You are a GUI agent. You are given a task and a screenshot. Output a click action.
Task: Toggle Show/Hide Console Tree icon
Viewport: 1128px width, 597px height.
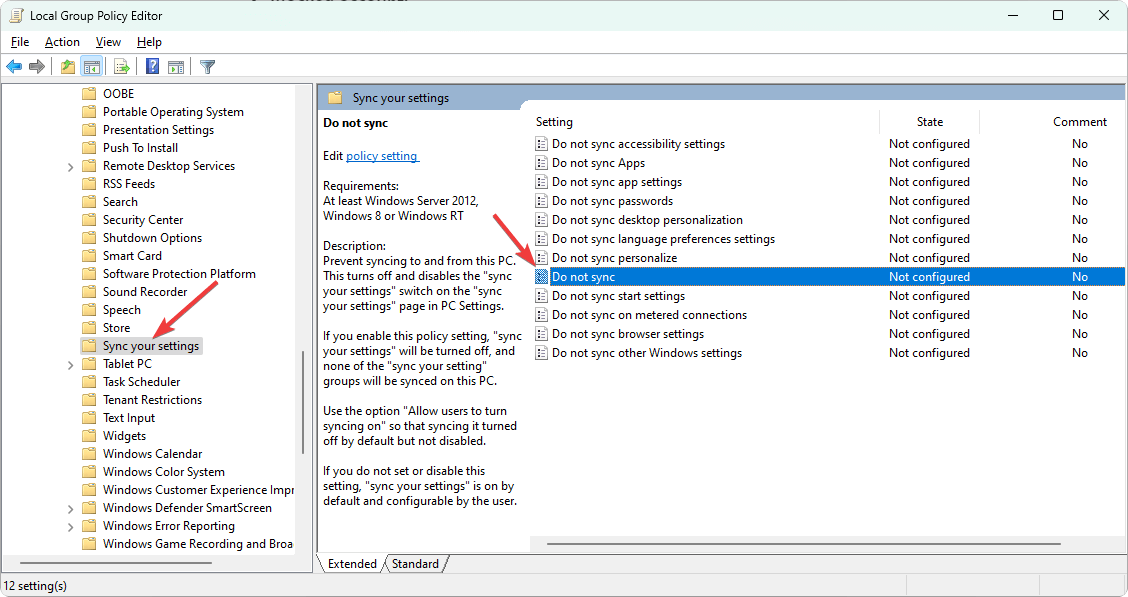(x=91, y=67)
